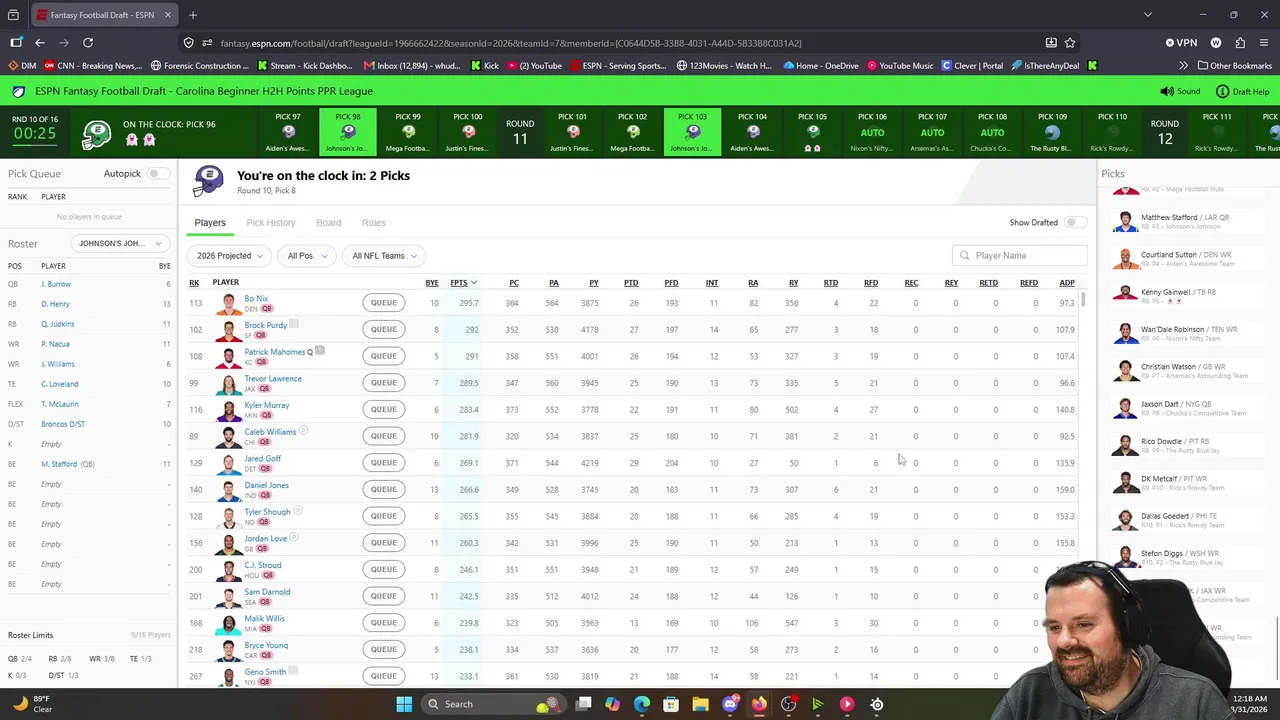Image resolution: width=1280 pixels, height=720 pixels.
Task: Launch Microsoft Edge from the taskbar
Action: tap(642, 704)
